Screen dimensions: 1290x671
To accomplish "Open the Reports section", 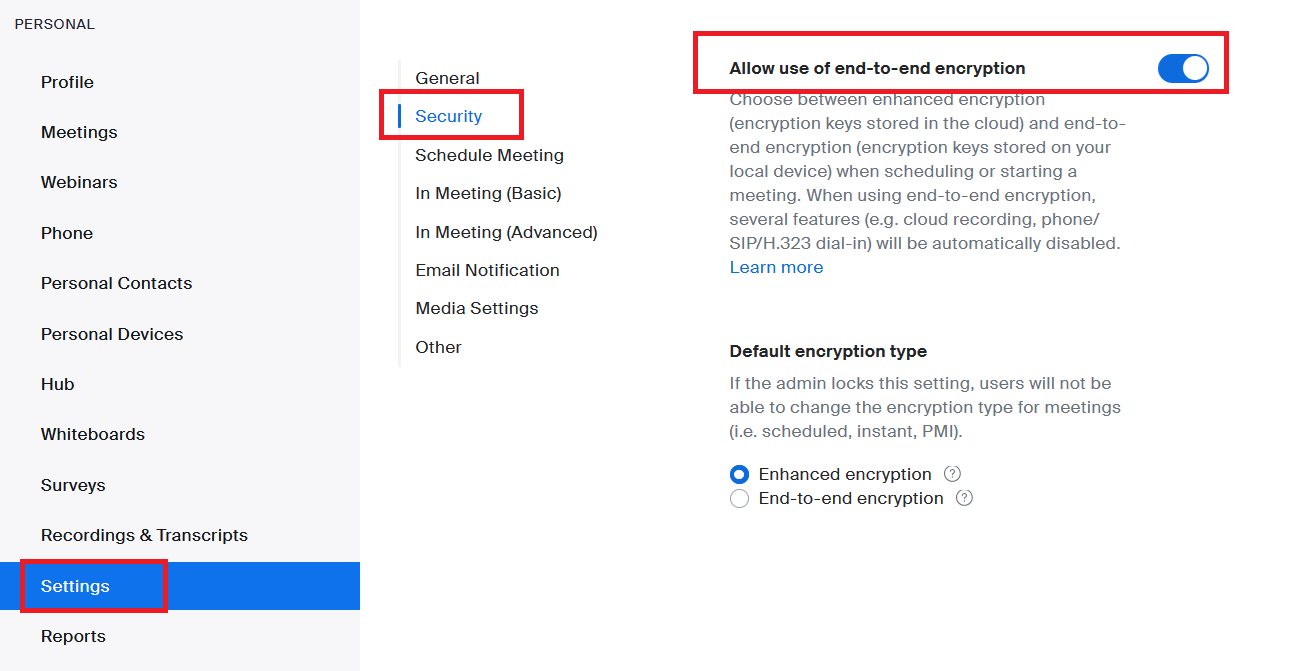I will [x=72, y=636].
